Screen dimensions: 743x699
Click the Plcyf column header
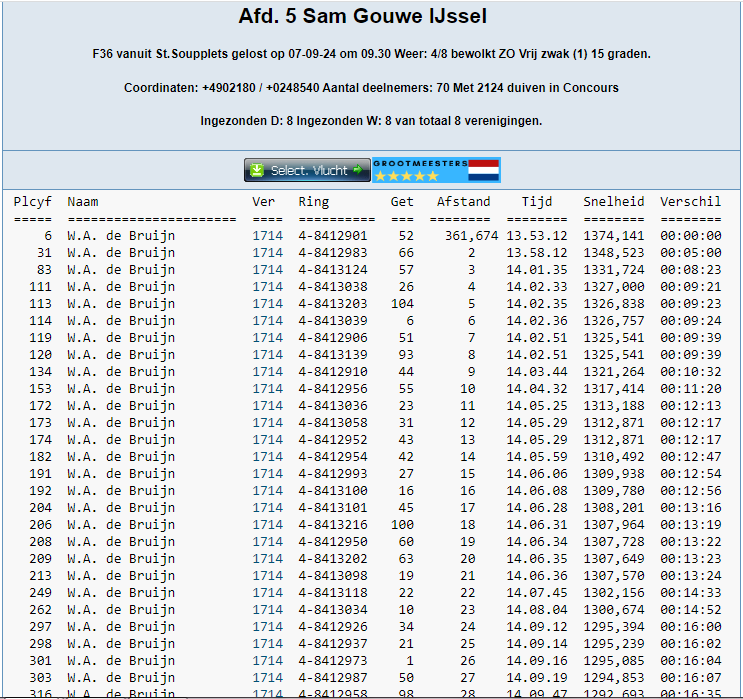(x=32, y=202)
